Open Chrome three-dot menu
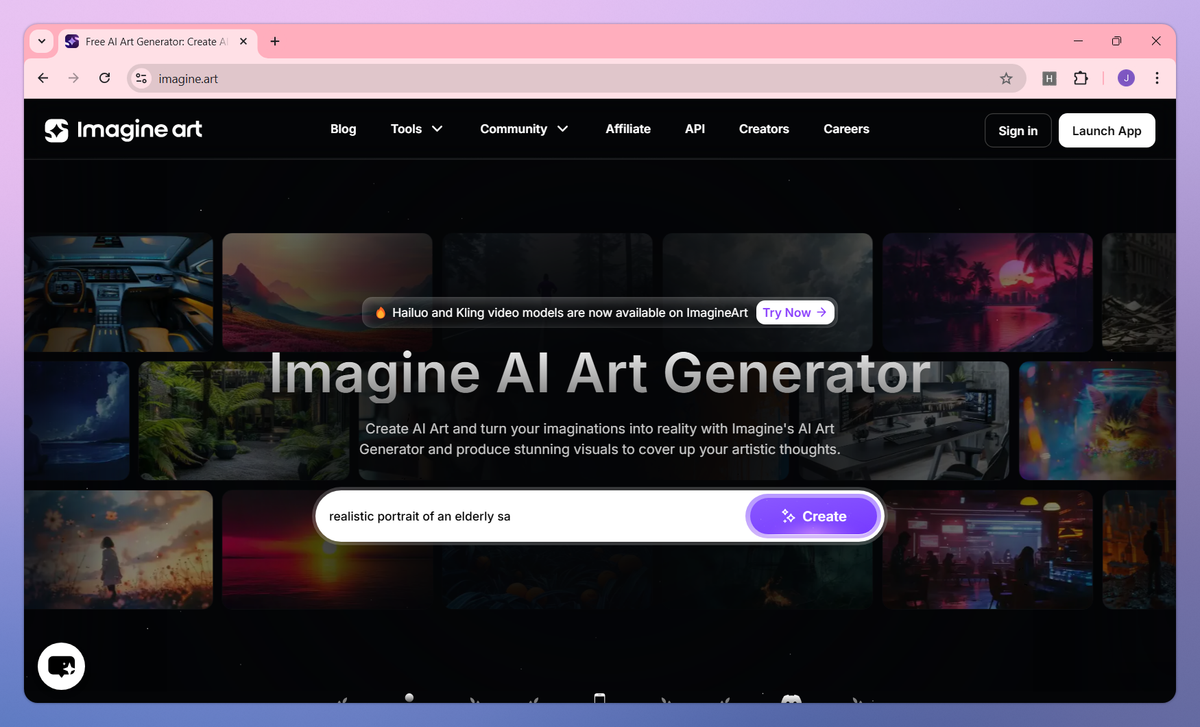 pos(1157,78)
